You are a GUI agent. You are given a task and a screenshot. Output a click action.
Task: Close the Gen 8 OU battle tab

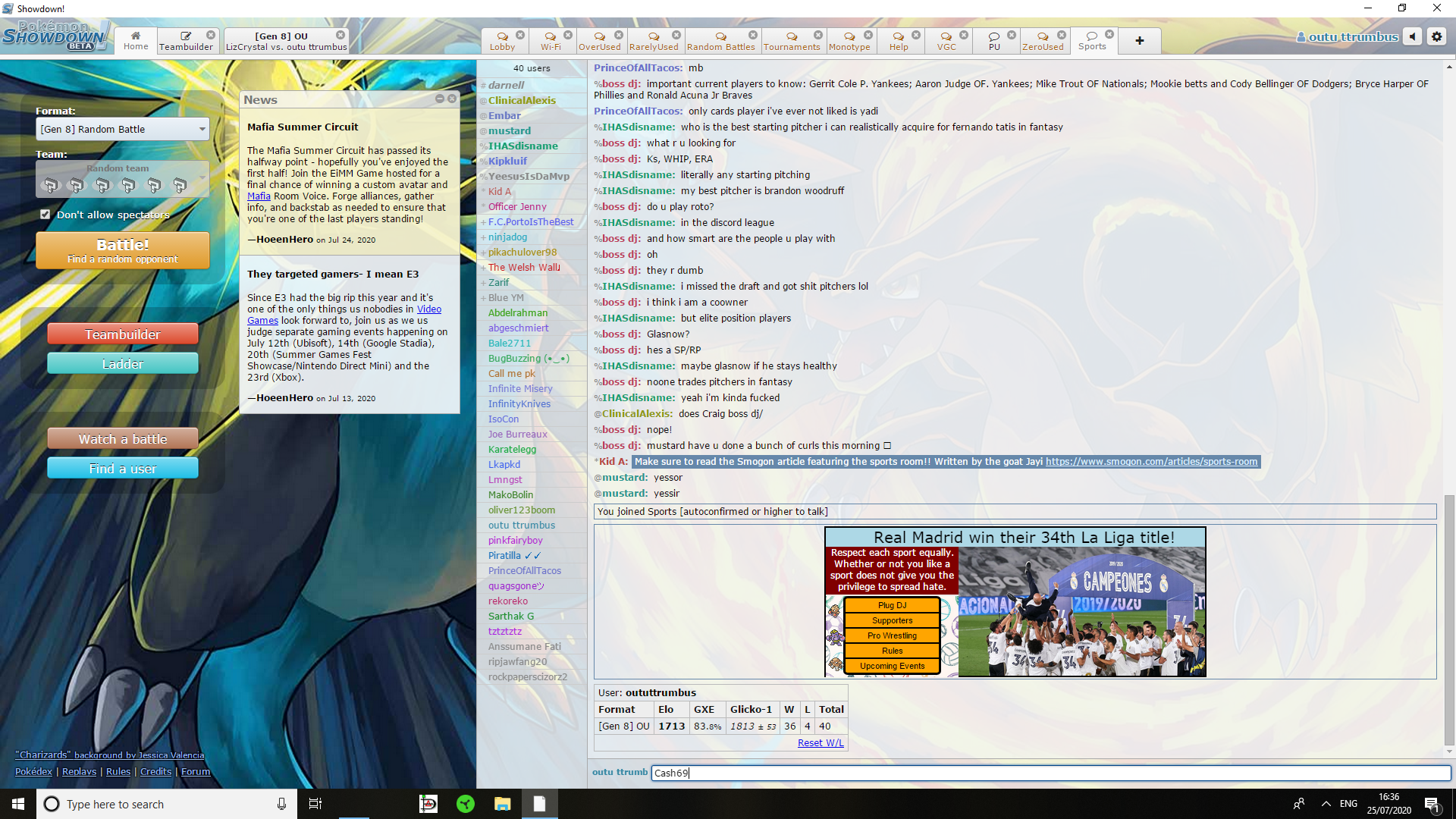340,35
